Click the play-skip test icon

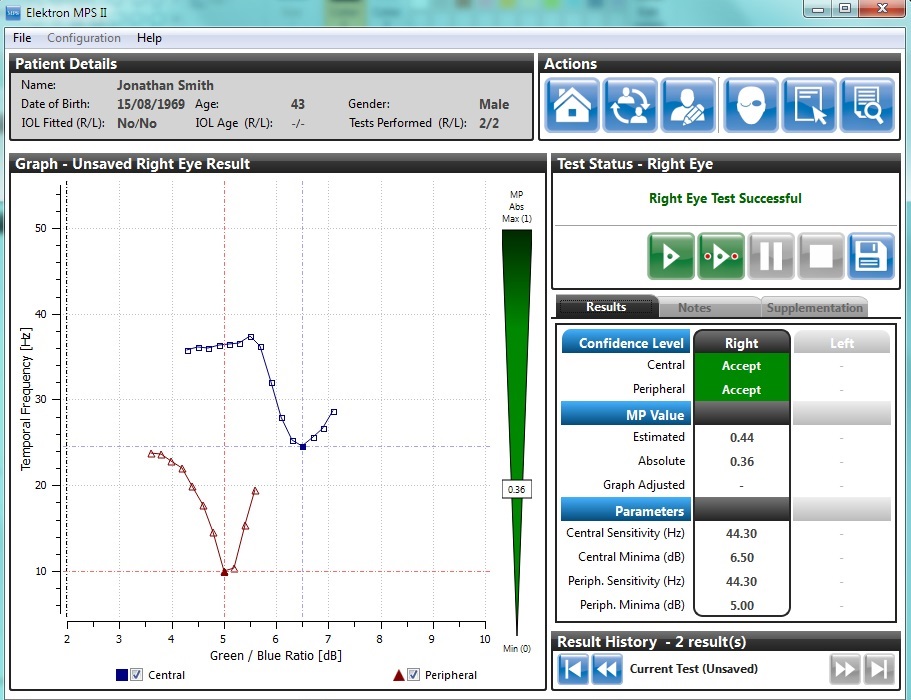(720, 256)
